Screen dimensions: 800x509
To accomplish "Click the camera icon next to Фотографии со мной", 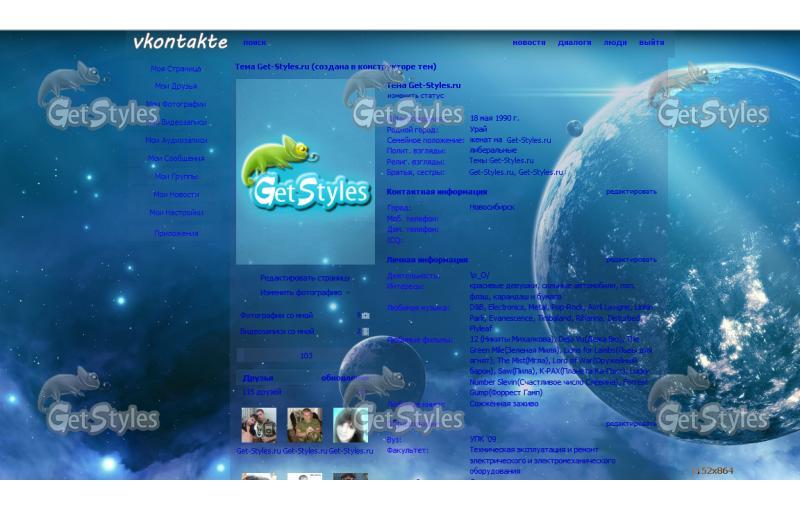I will pyautogui.click(x=364, y=316).
